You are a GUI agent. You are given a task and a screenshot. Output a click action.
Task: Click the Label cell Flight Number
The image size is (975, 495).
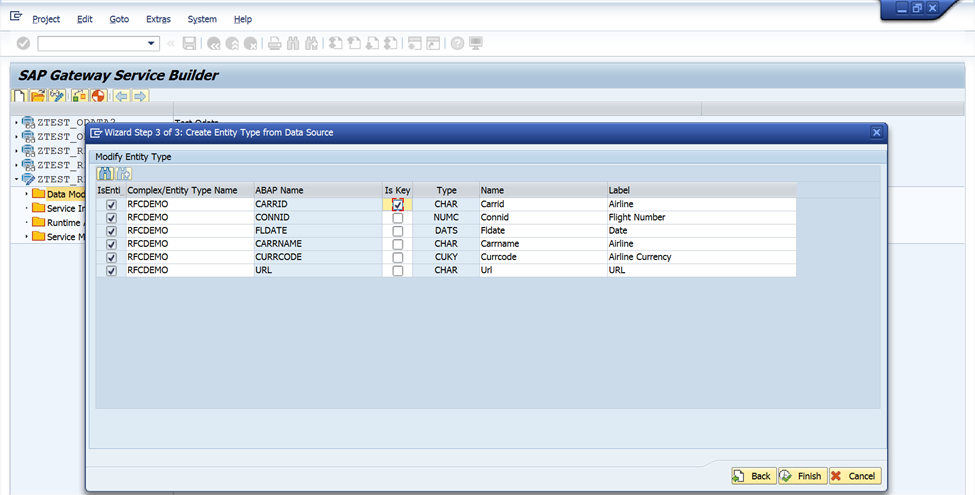click(x=701, y=218)
